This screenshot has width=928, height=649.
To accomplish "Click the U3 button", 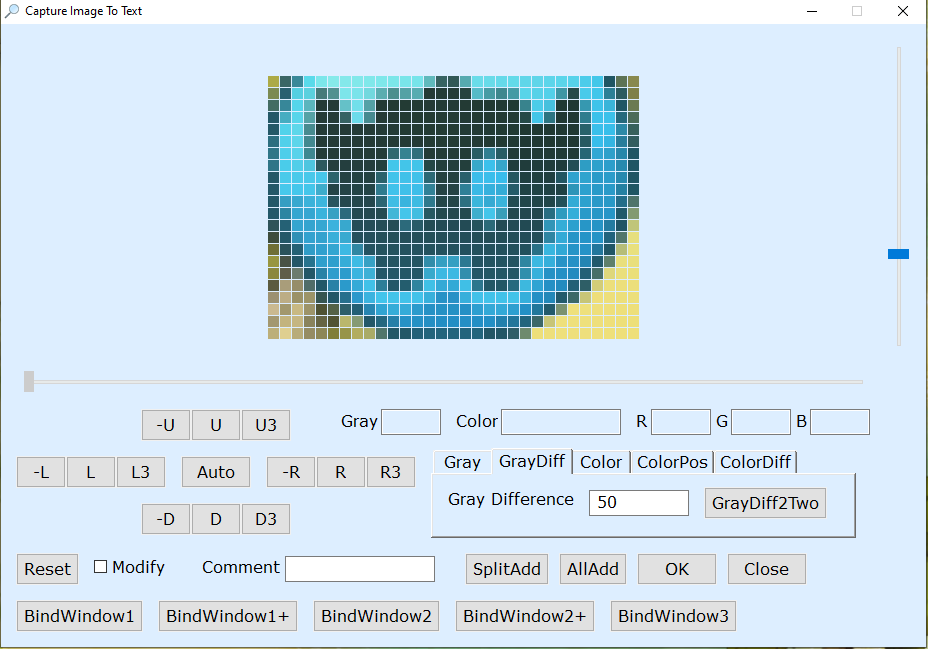I will 266,425.
